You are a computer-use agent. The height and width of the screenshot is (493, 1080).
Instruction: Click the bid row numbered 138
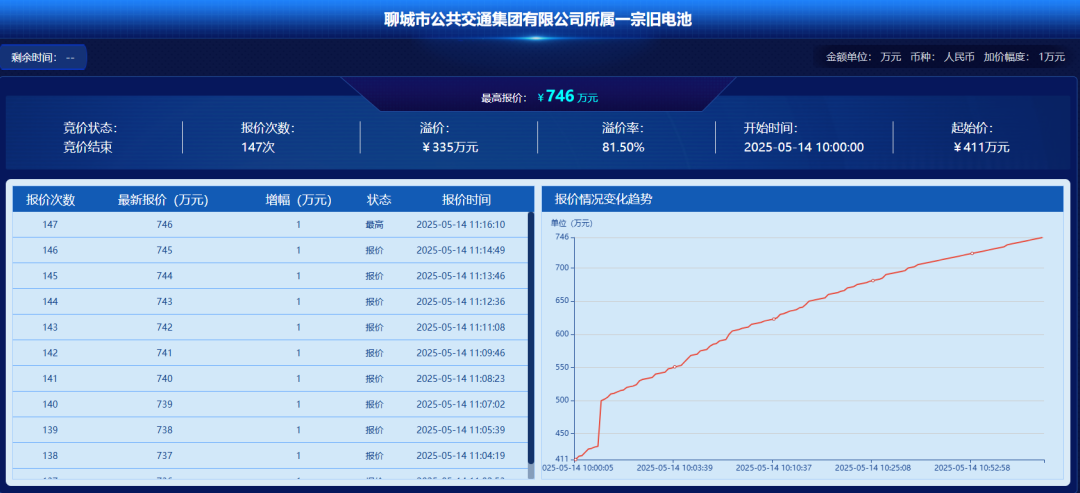tap(270, 456)
